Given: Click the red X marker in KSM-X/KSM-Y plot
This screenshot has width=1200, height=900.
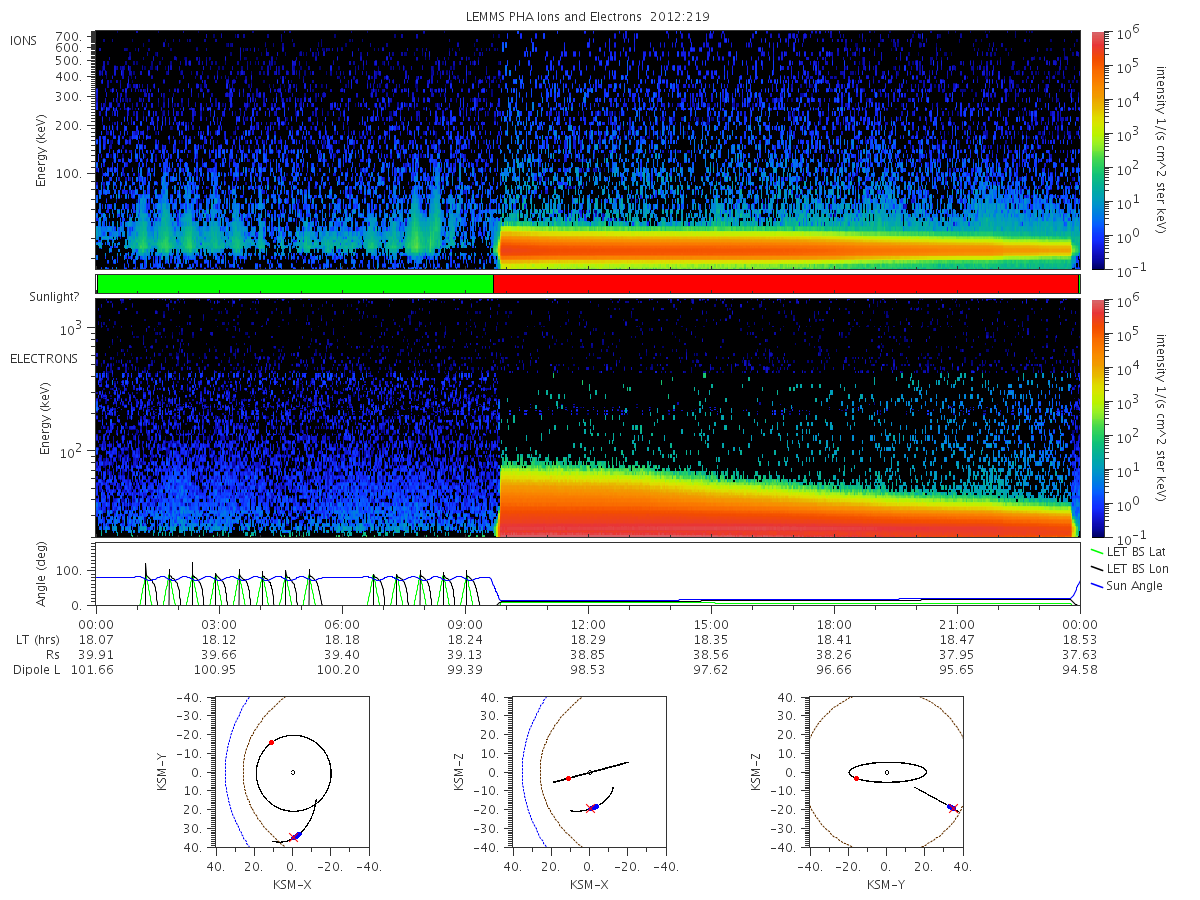Looking at the screenshot, I should [x=293, y=837].
